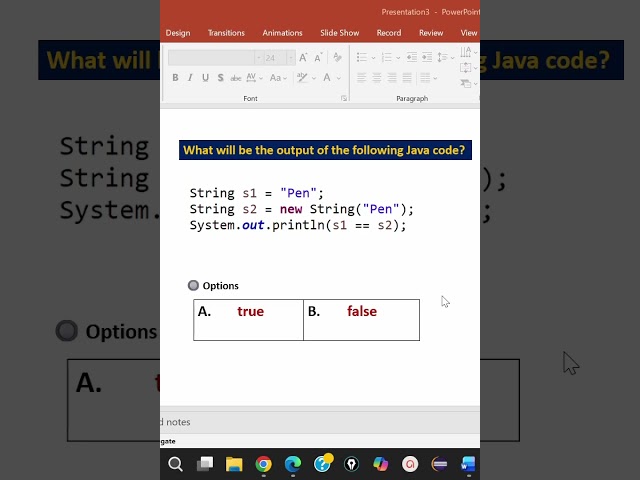Viewport: 640px width, 480px height.
Task: Open the font size dropdown
Action: (x=291, y=58)
